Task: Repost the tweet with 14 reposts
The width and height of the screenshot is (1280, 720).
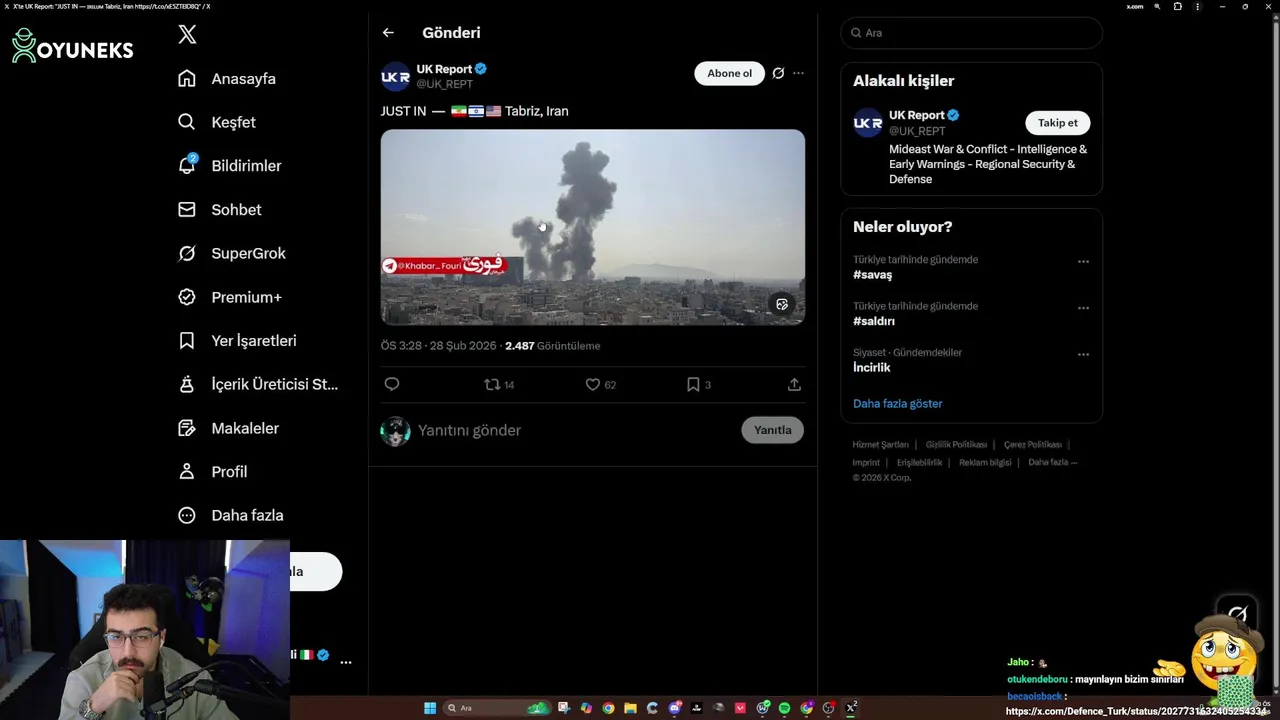Action: point(499,384)
